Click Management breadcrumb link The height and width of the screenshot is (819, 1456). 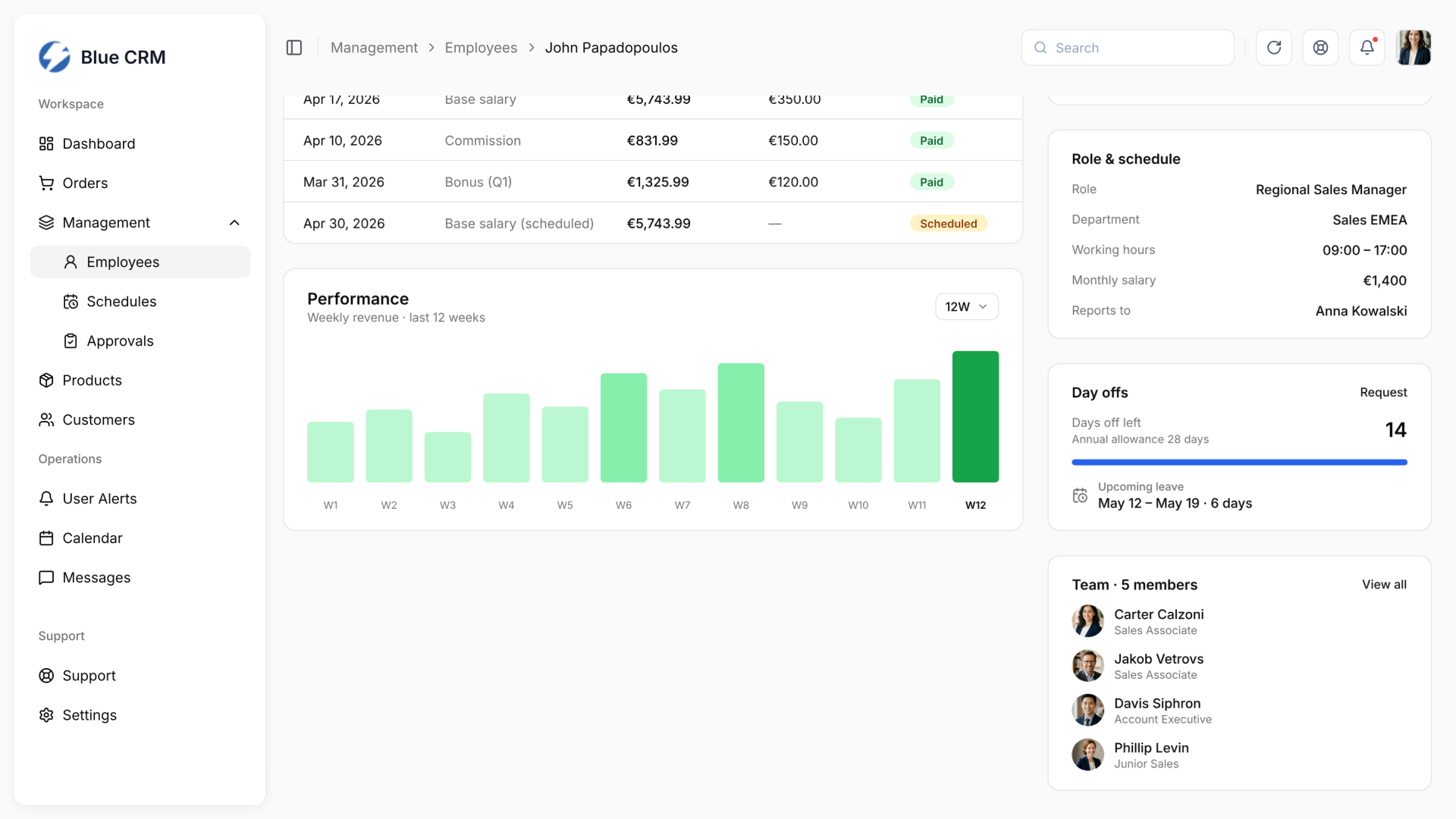(x=374, y=48)
